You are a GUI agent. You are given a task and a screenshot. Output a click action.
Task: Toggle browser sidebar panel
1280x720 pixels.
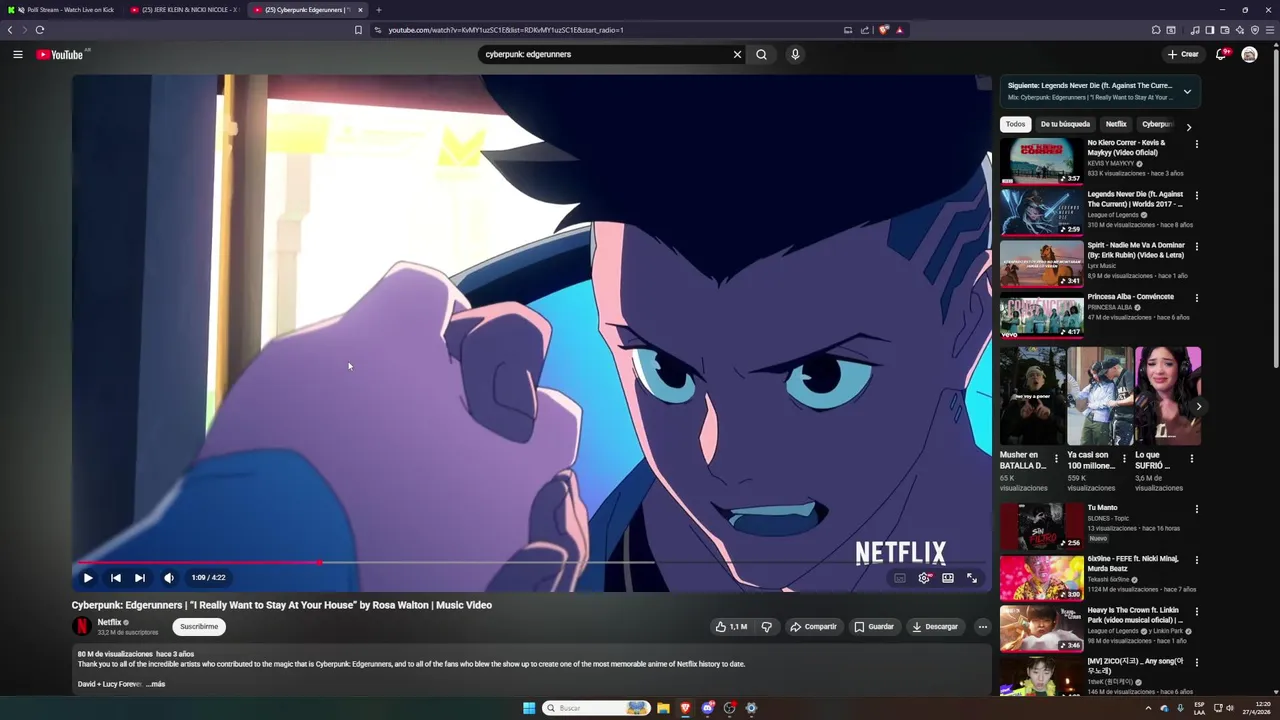pyautogui.click(x=1209, y=30)
